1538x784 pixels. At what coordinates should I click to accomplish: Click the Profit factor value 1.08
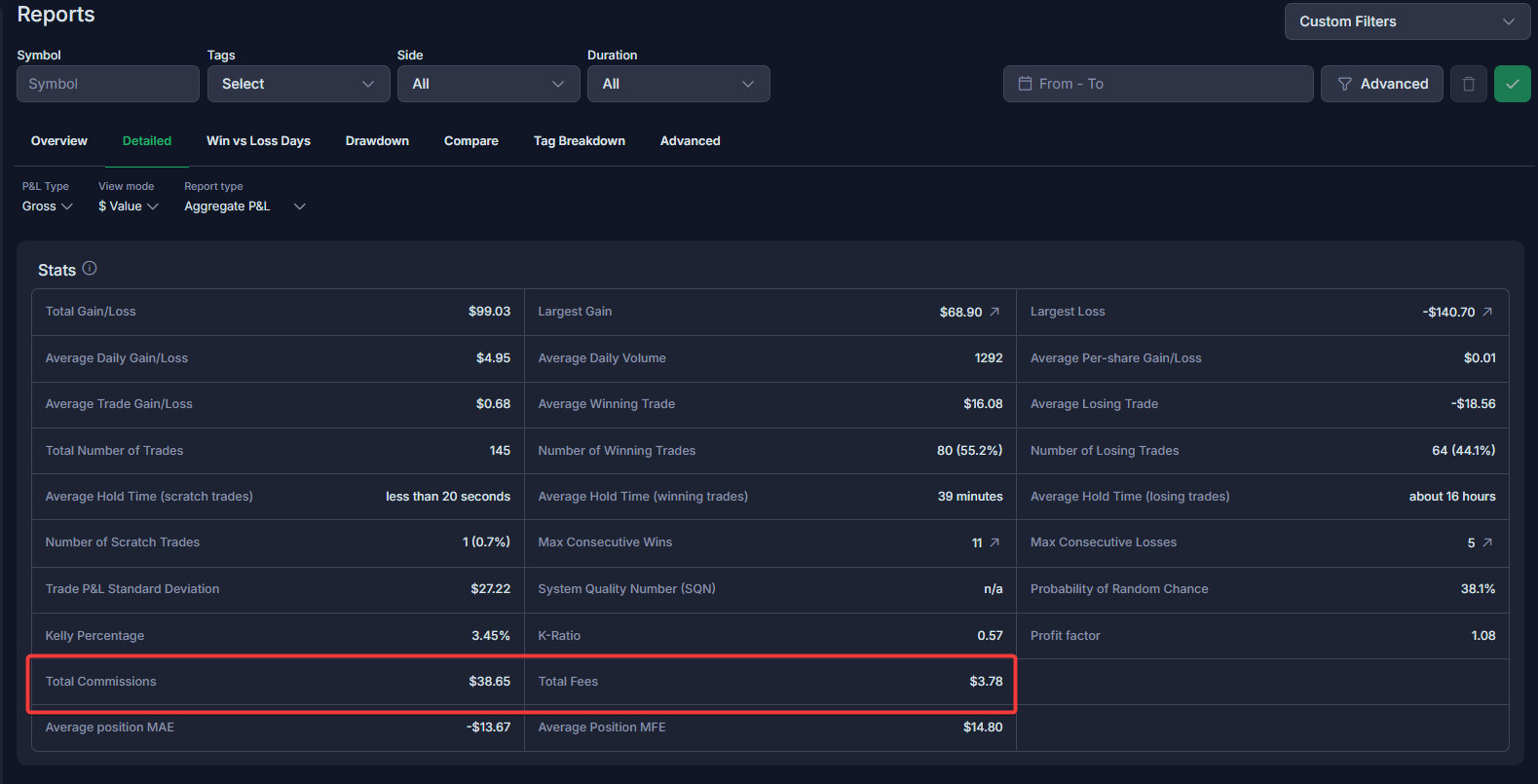point(1483,636)
